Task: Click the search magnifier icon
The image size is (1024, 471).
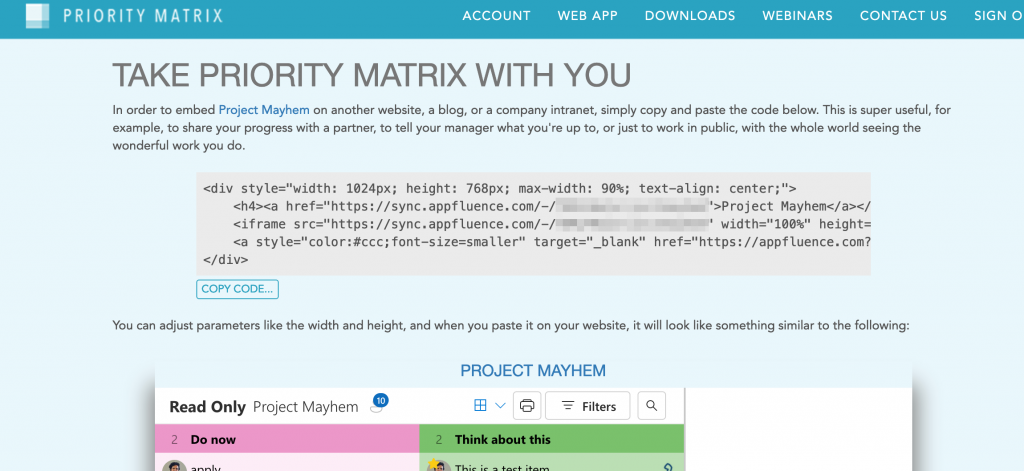Action: (651, 406)
